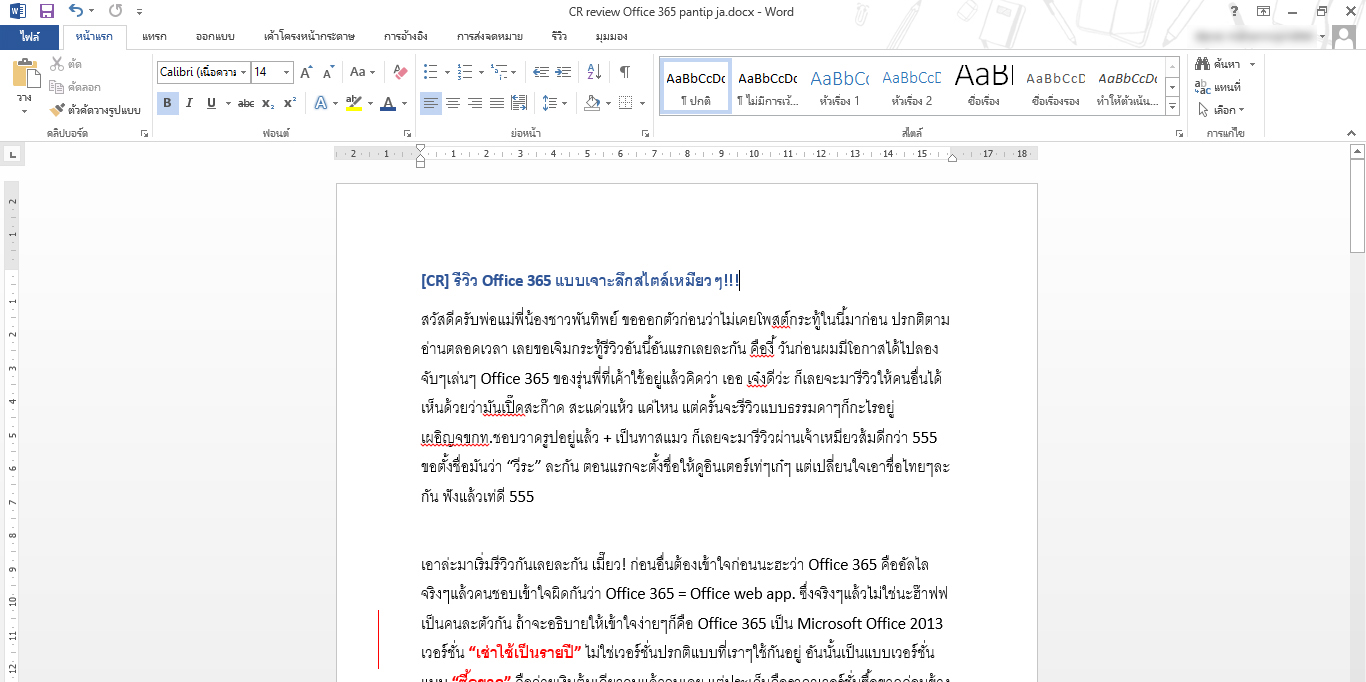
Task: Open the ไฟล์ (File) tab
Action: pos(29,37)
